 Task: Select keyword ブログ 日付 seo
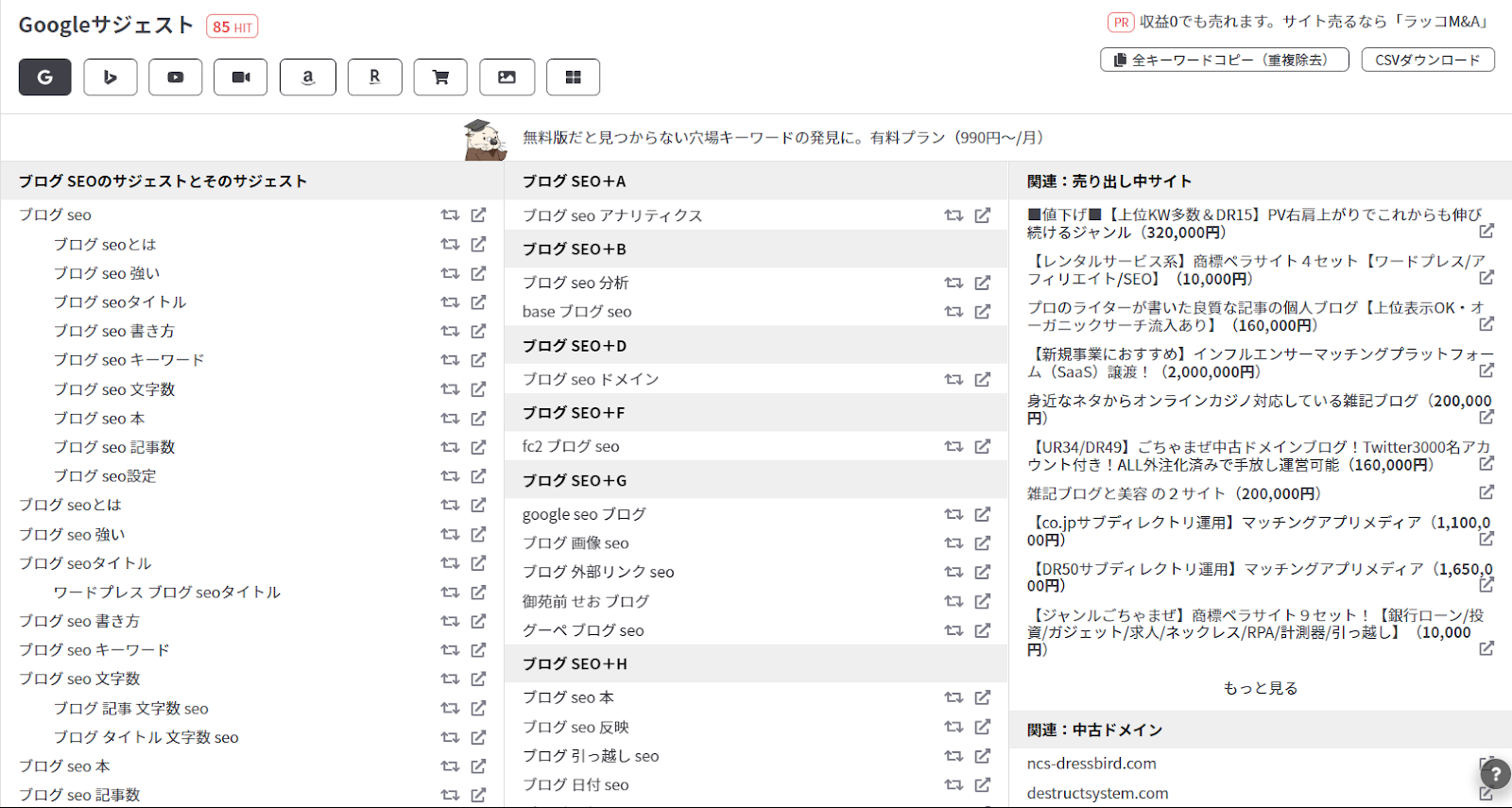(x=576, y=784)
